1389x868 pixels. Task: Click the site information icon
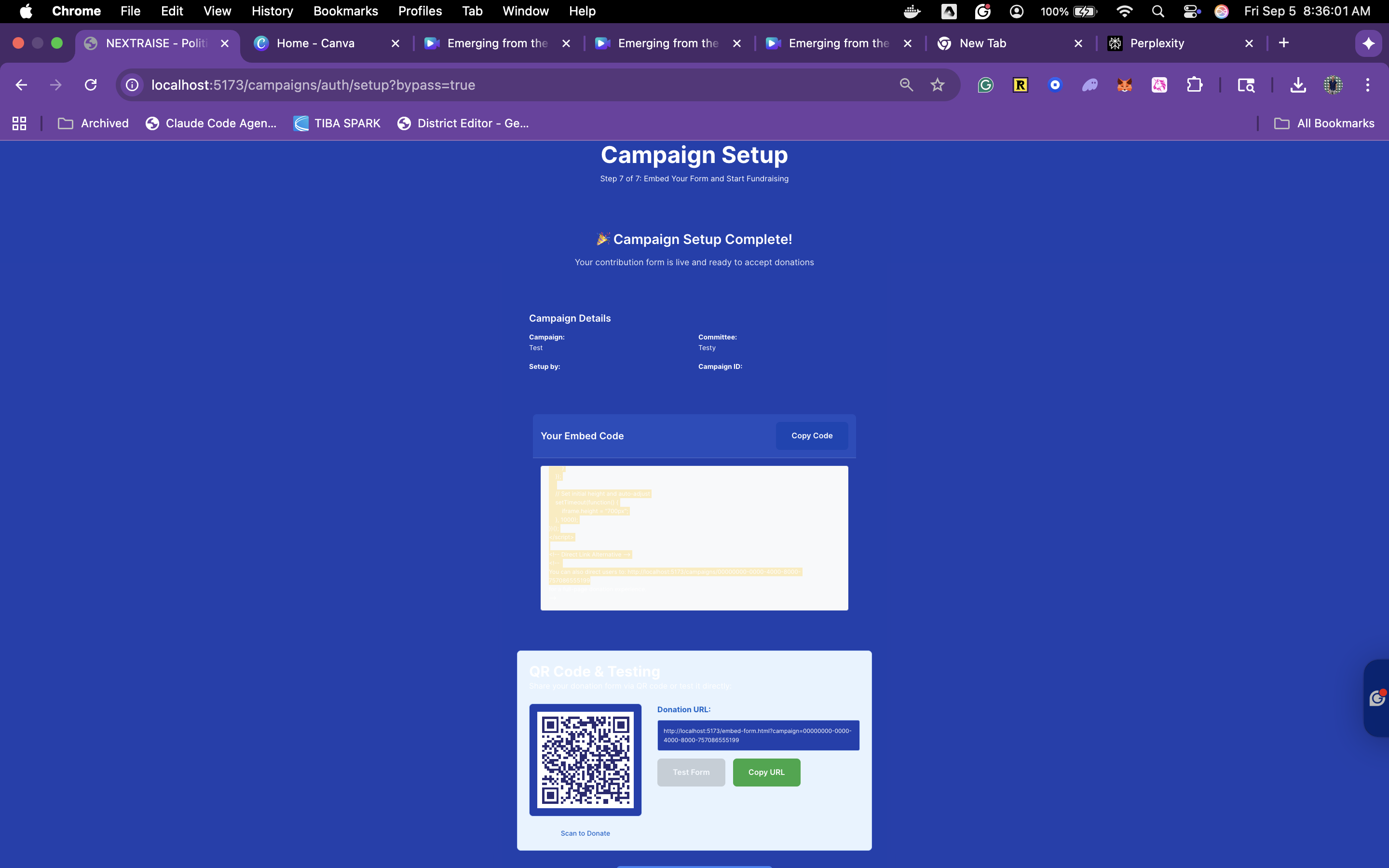point(133,85)
